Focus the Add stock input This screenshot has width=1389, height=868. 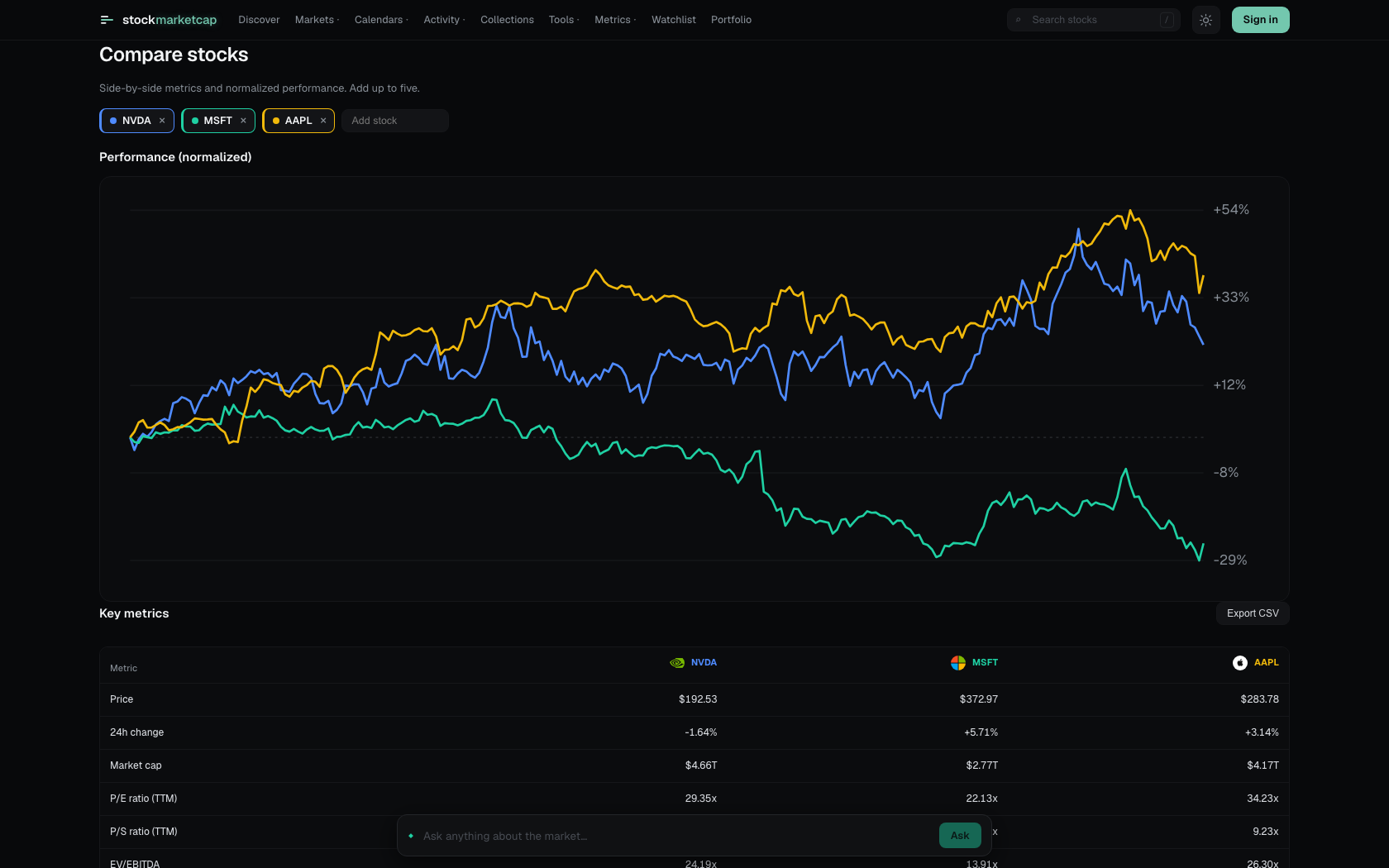click(395, 121)
